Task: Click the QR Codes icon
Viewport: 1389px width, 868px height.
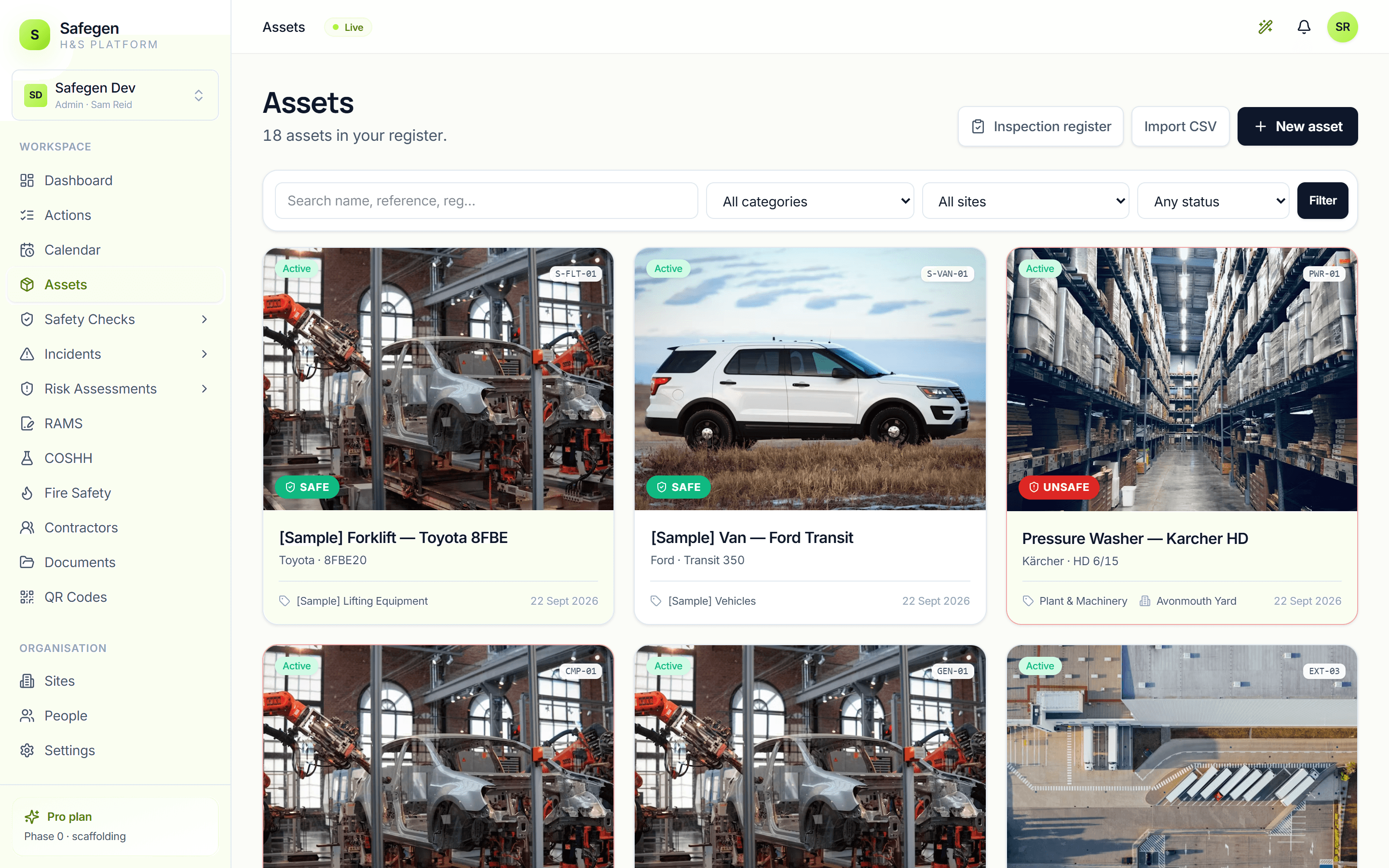Action: [27, 597]
